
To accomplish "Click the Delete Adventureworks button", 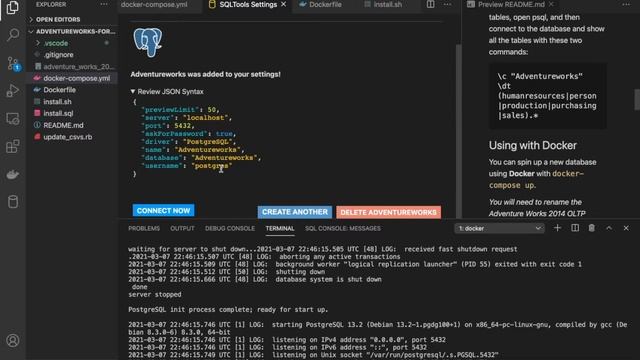I will coord(389,212).
